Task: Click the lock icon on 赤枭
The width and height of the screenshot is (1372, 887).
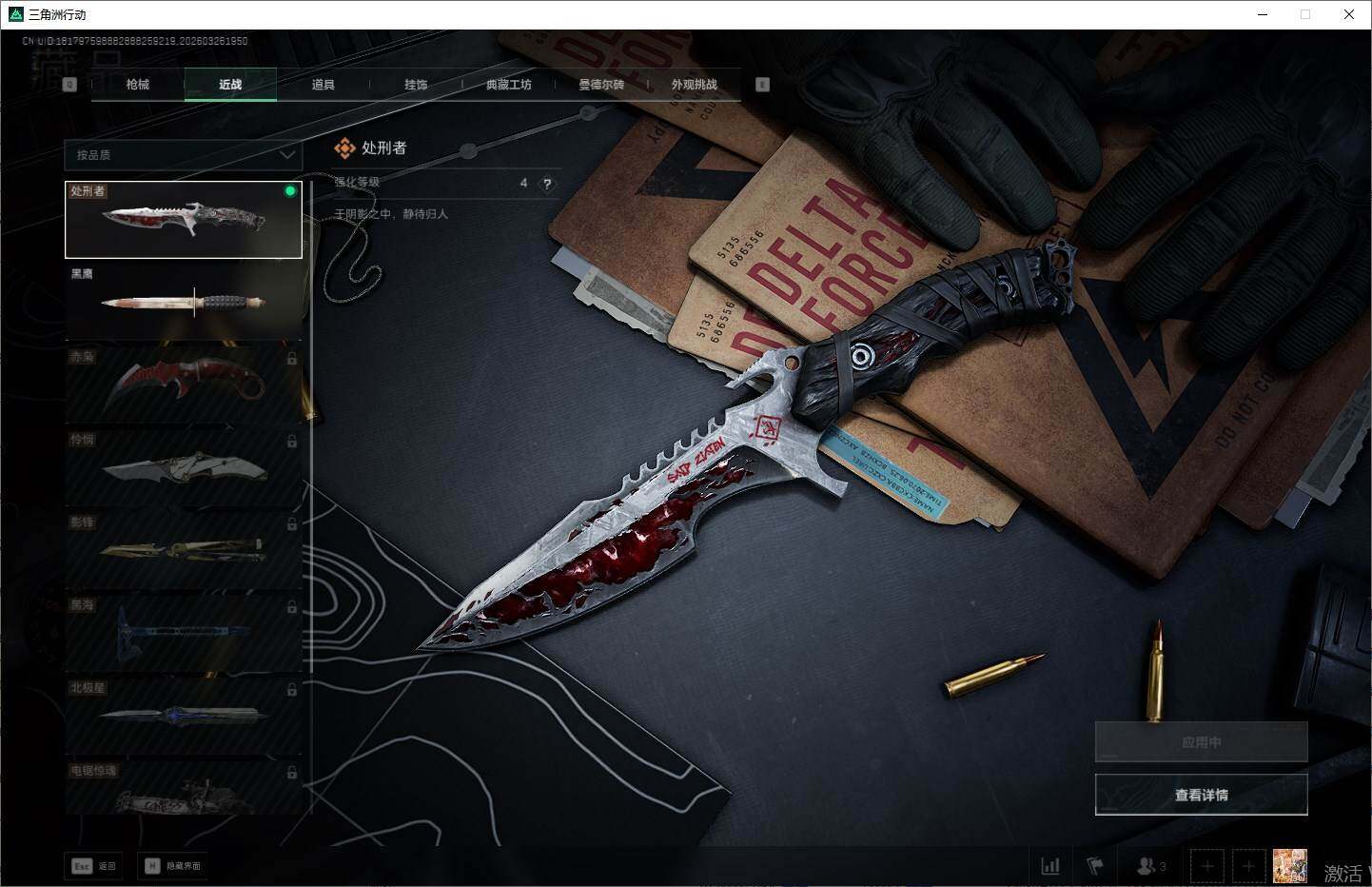Action: (292, 359)
